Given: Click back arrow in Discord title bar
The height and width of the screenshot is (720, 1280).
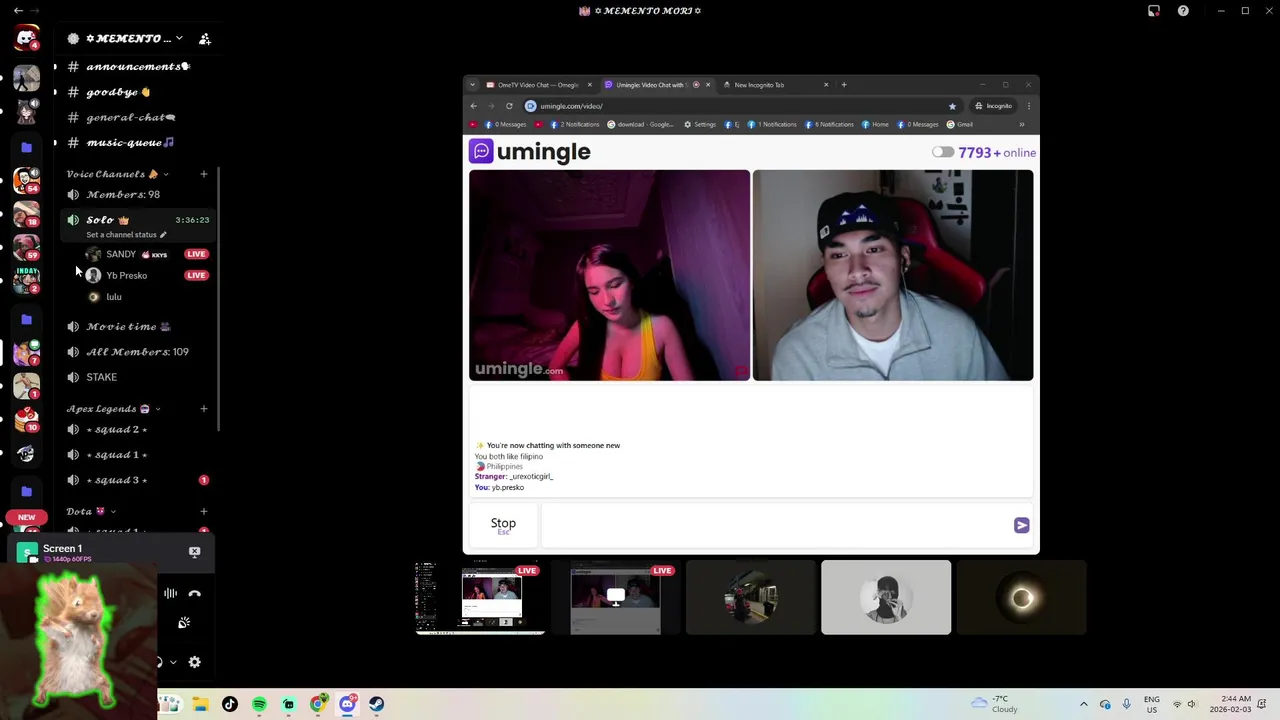Looking at the screenshot, I should coord(18,11).
